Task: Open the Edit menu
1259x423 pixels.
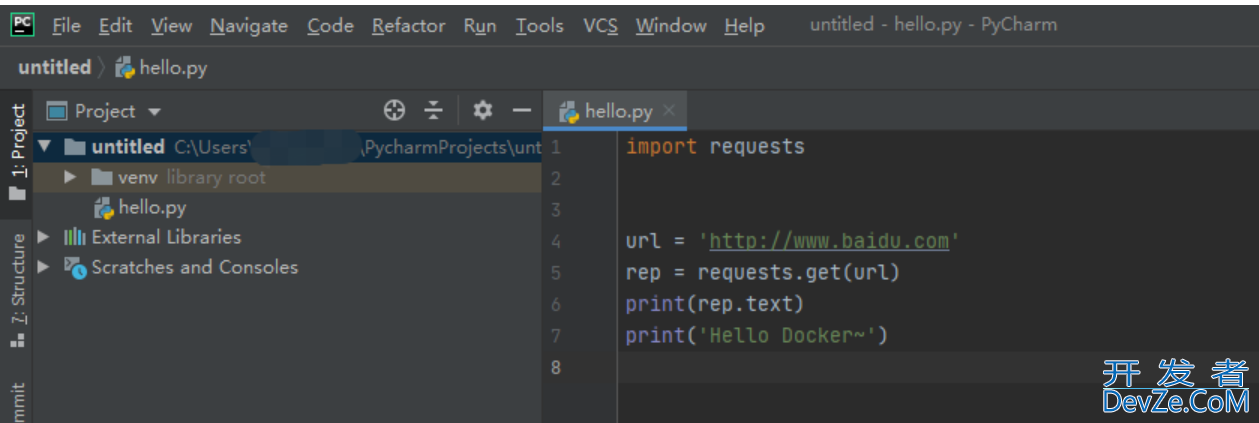Action: 115,26
